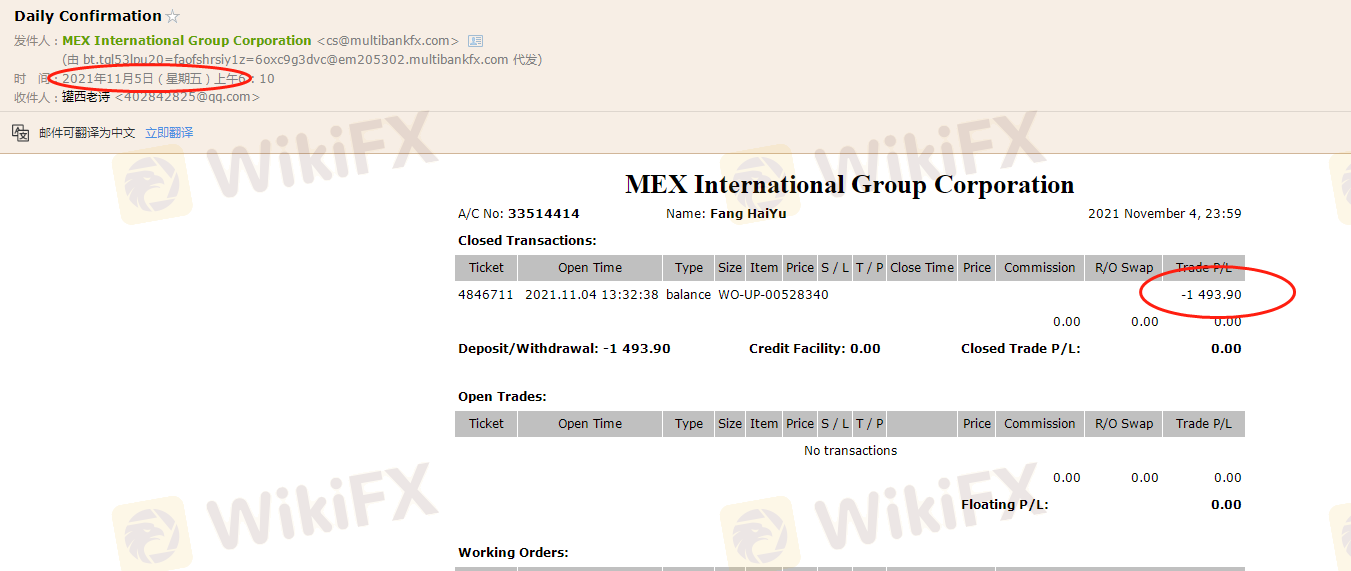Click the 邮件可翻译为中文 notice text
The height and width of the screenshot is (571, 1351).
(87, 132)
